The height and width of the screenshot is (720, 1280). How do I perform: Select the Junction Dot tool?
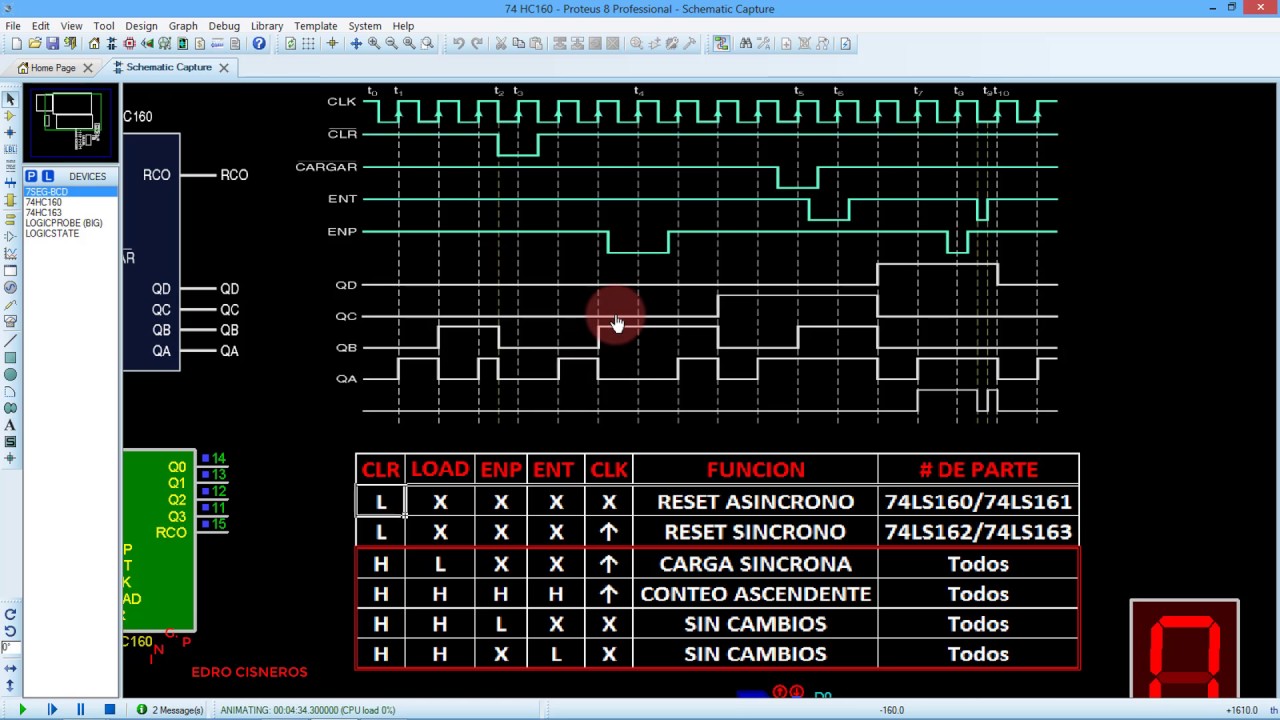(x=10, y=132)
